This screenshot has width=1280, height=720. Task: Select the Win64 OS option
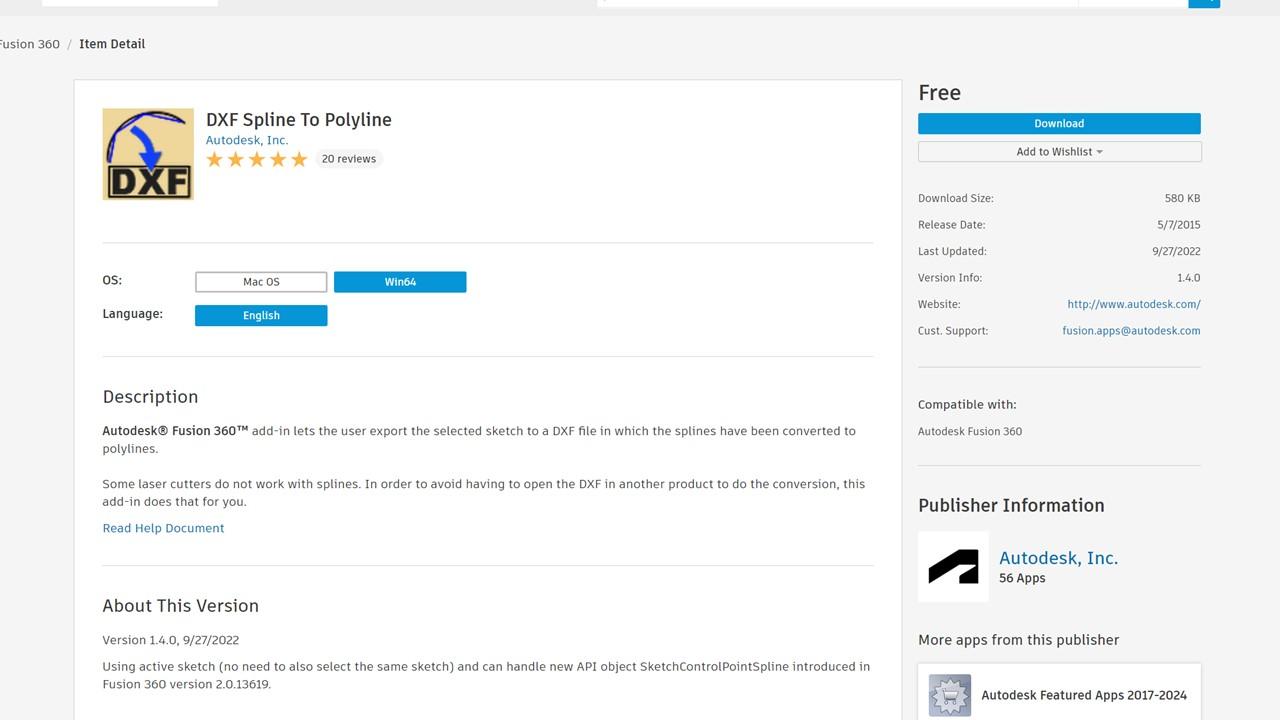[400, 282]
